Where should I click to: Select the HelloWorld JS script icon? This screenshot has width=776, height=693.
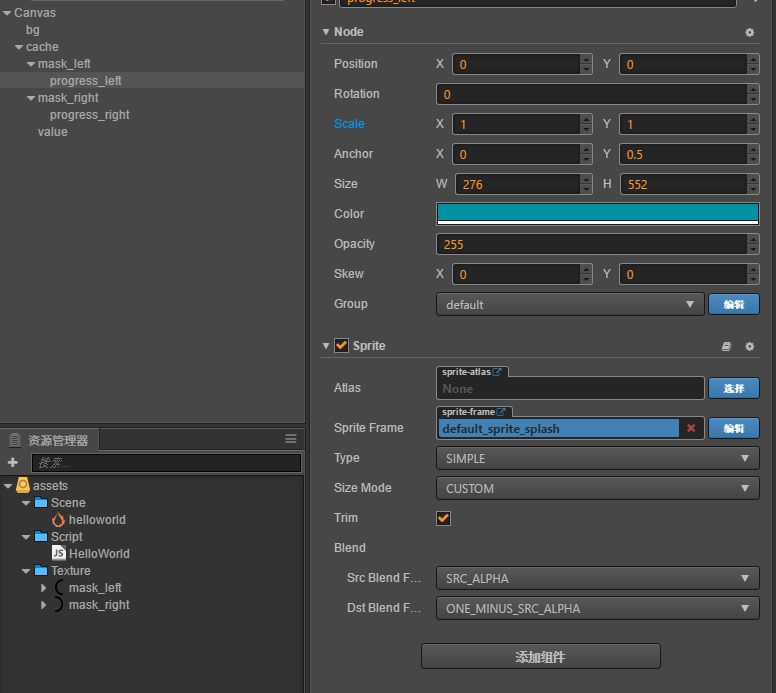tap(58, 553)
